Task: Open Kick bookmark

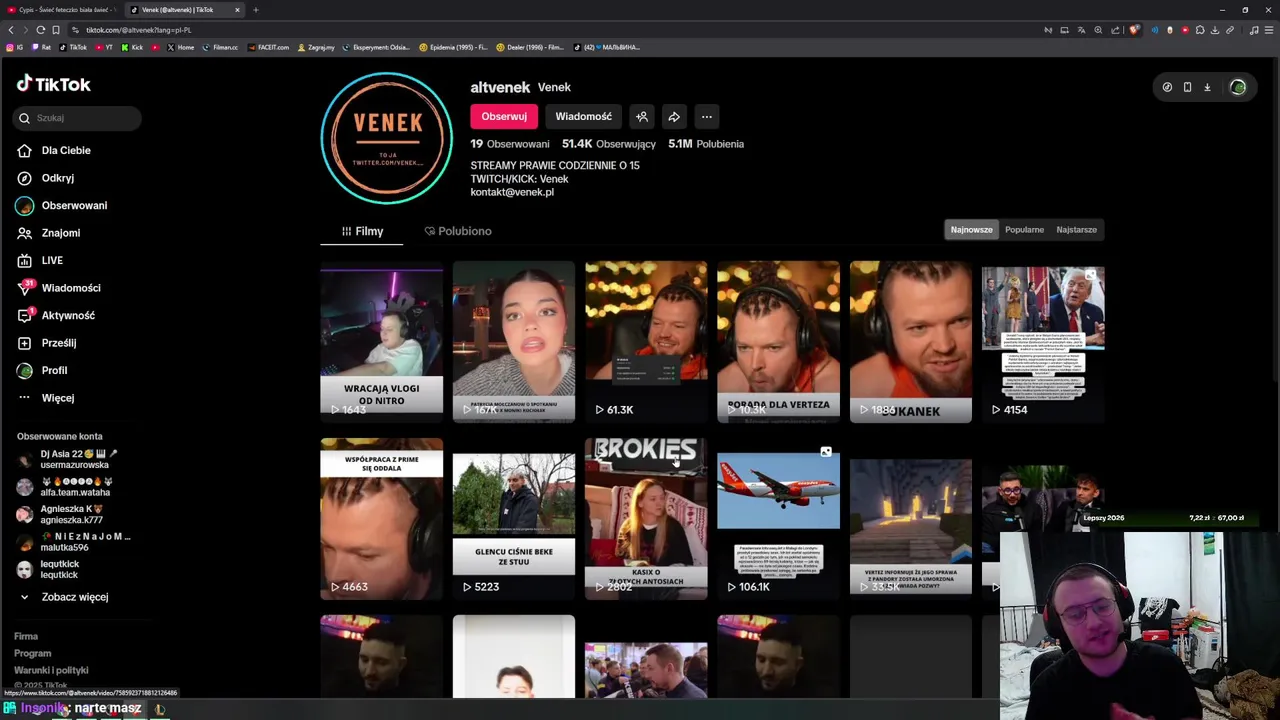Action: pyautogui.click(x=132, y=47)
